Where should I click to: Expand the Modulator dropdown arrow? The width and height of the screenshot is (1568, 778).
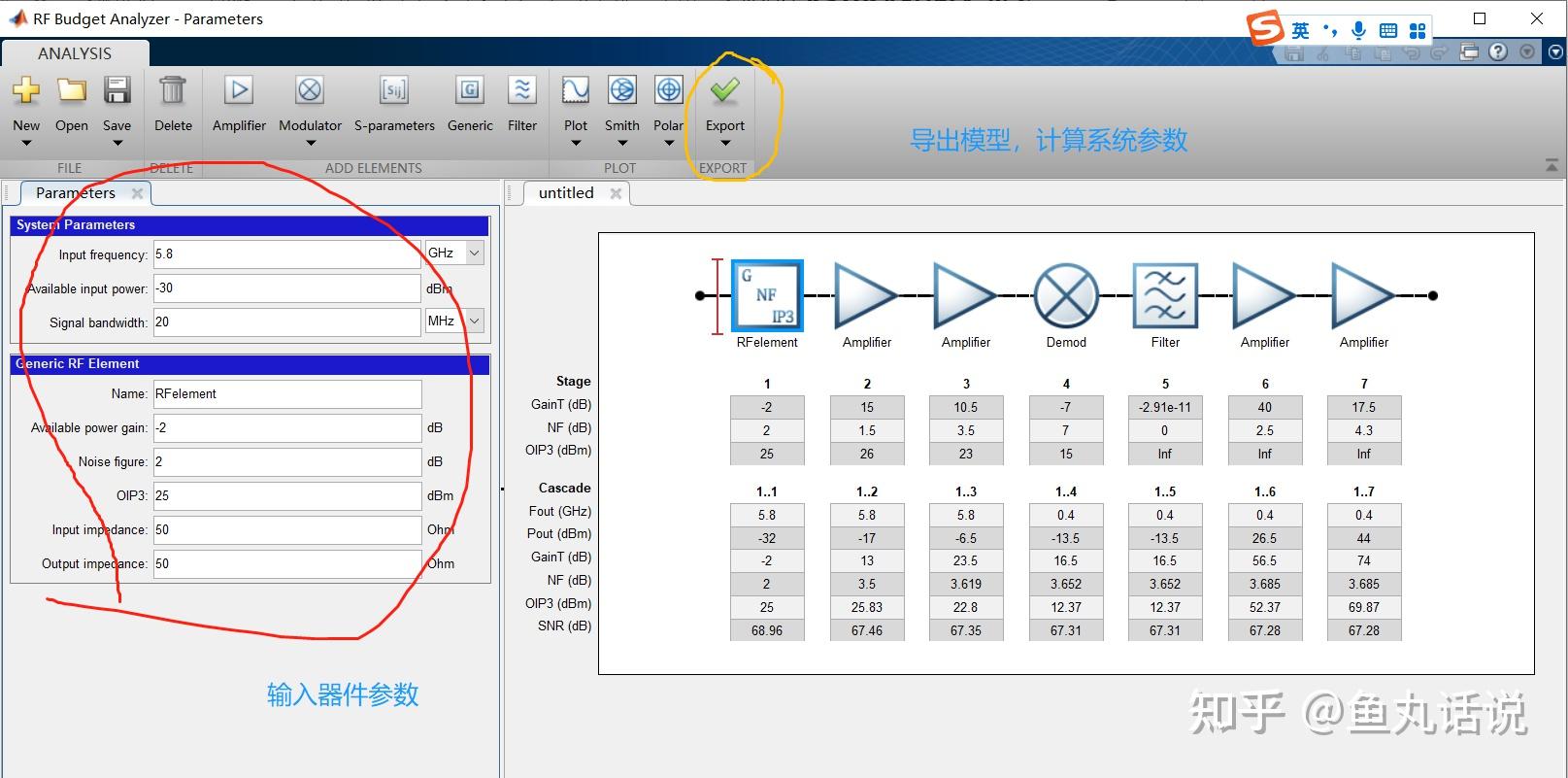tap(311, 144)
